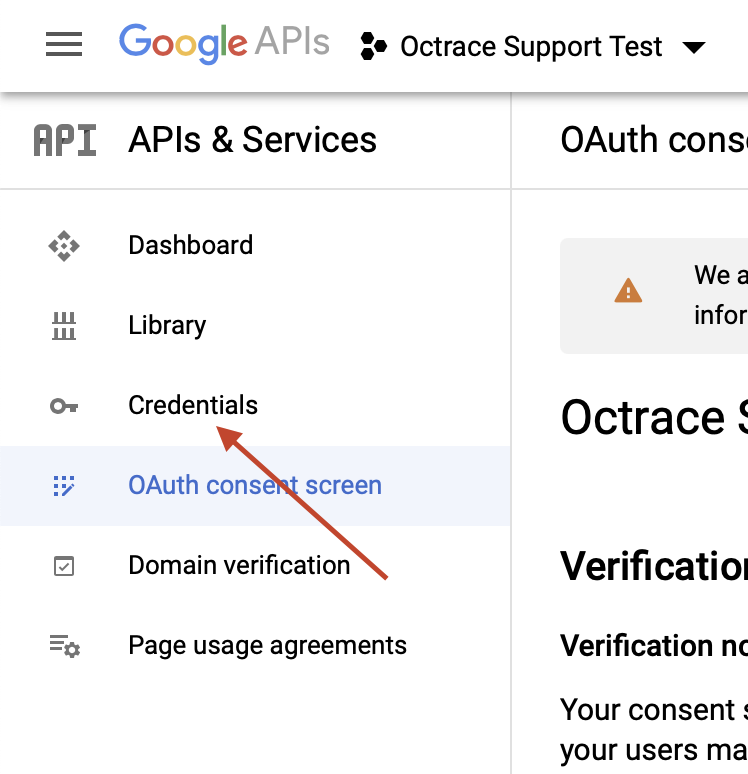Click the API logo icon

click(65, 140)
